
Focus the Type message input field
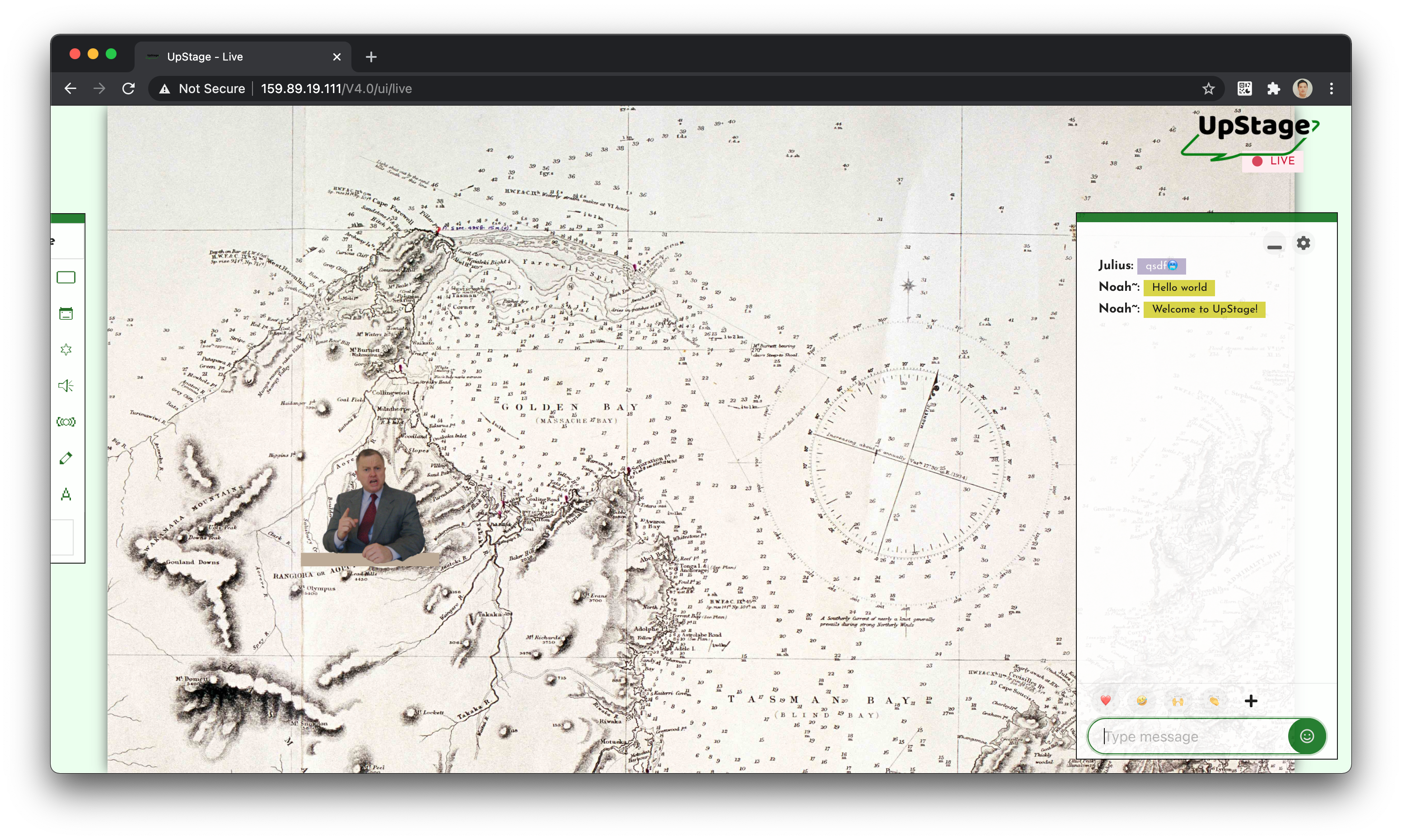coord(1189,737)
